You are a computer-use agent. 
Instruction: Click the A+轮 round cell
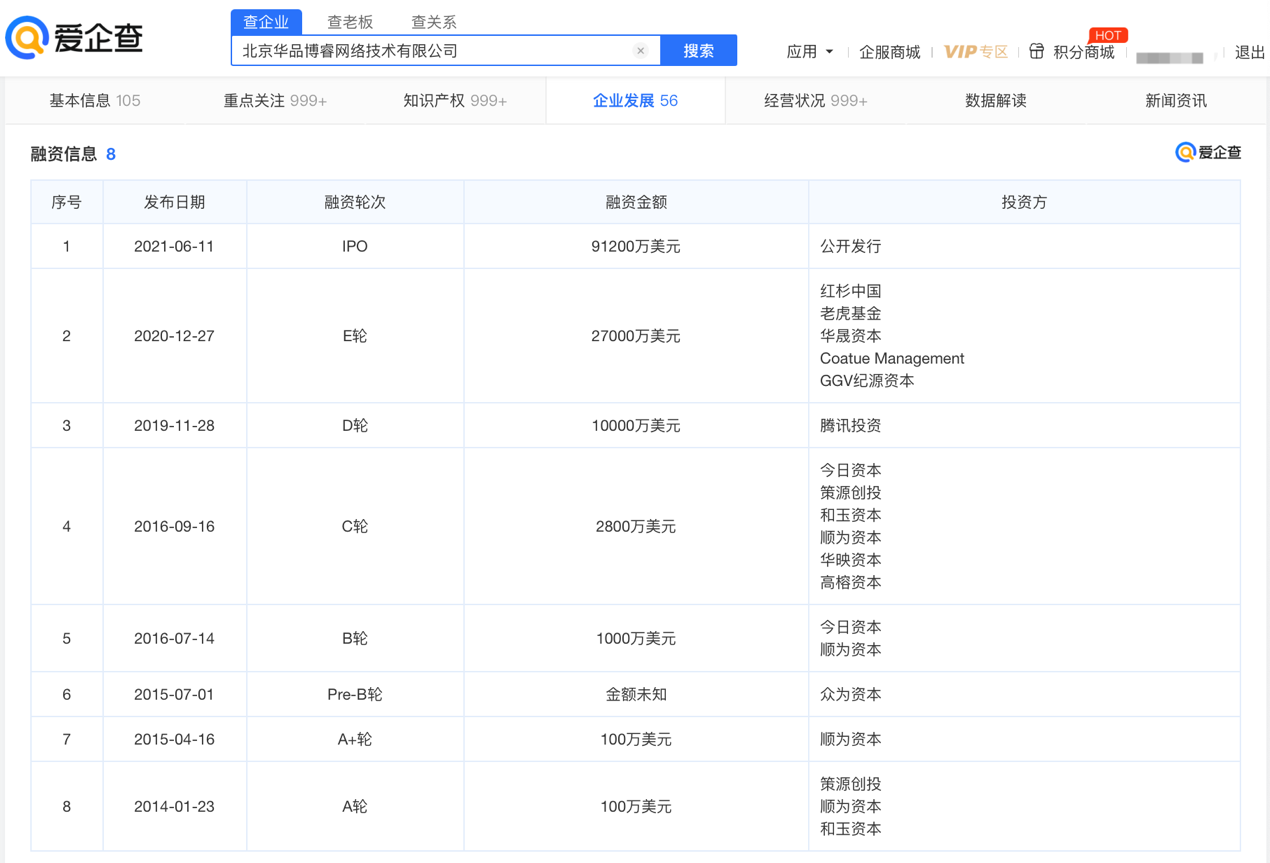(x=355, y=739)
